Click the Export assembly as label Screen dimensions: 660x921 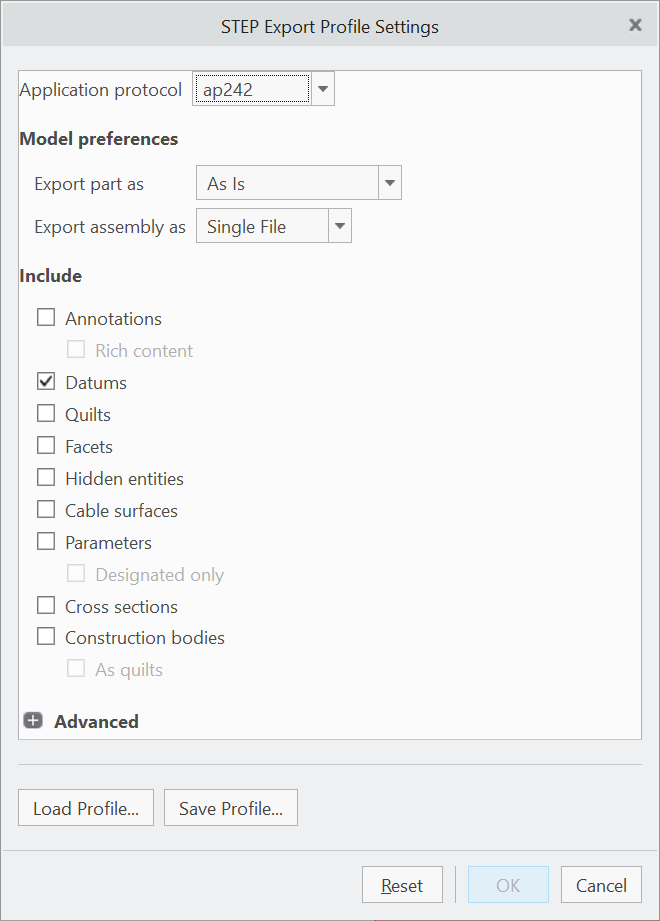pos(110,227)
